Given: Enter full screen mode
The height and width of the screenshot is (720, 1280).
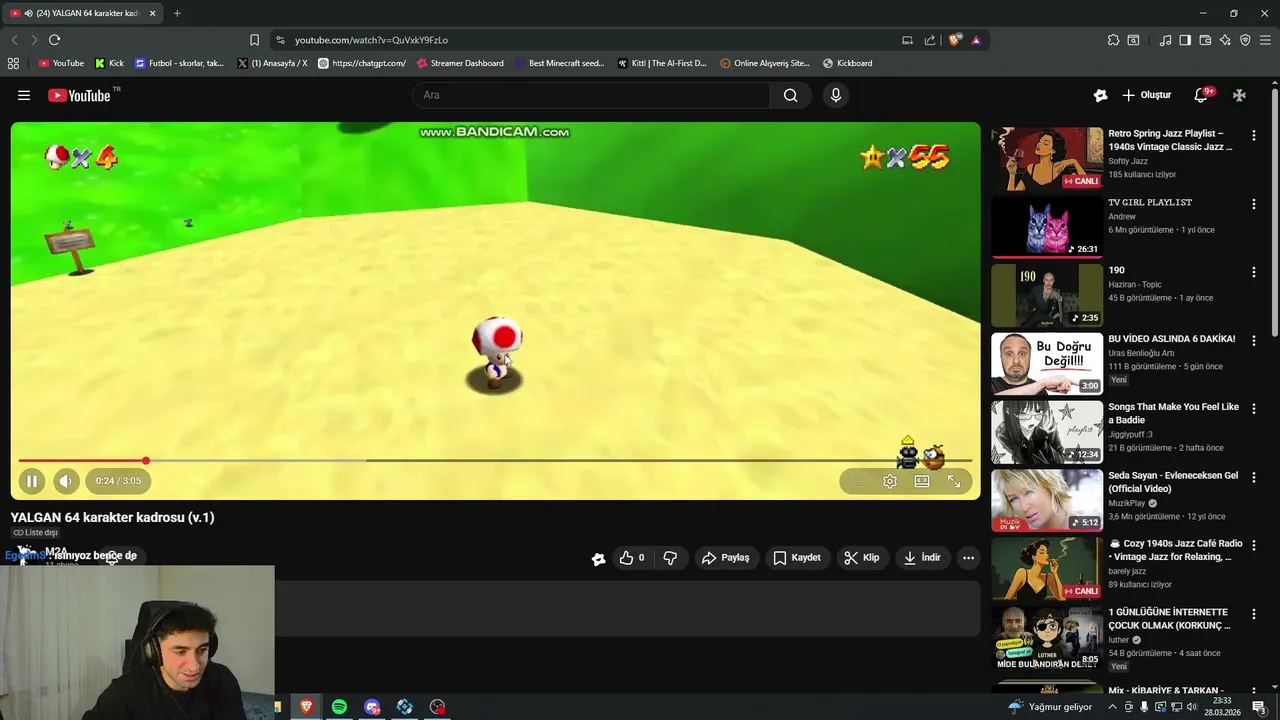Looking at the screenshot, I should tap(954, 481).
